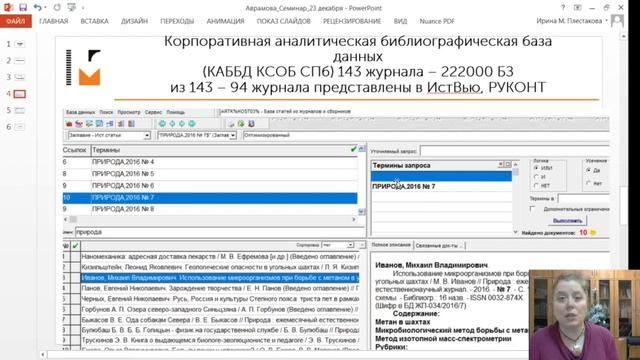Open ribbon display options icon

pos(578,7)
